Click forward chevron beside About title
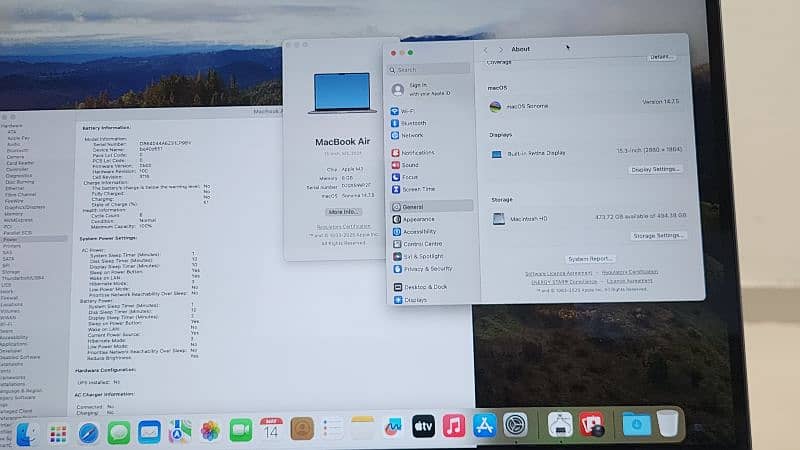 coord(501,49)
